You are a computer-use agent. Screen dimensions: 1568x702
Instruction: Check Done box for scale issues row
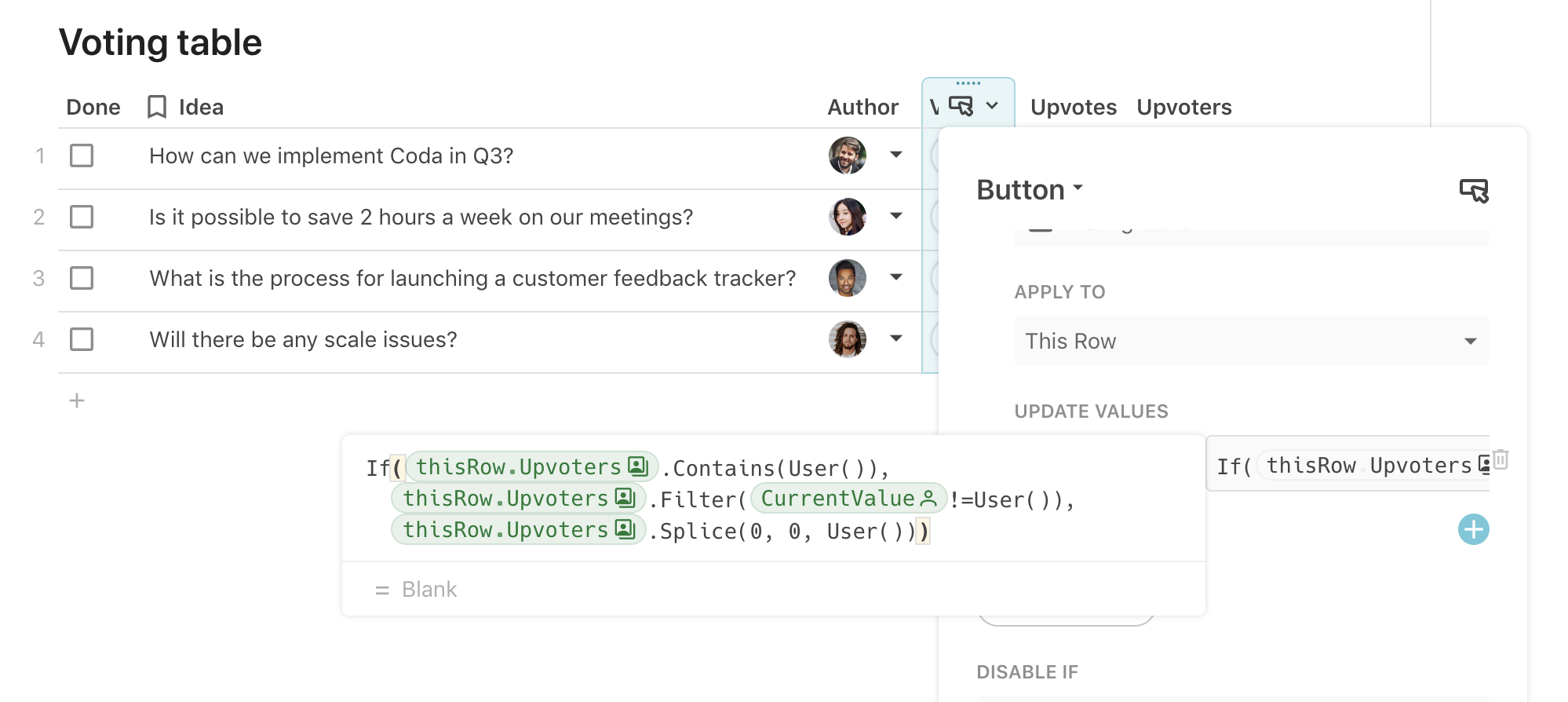click(x=82, y=339)
